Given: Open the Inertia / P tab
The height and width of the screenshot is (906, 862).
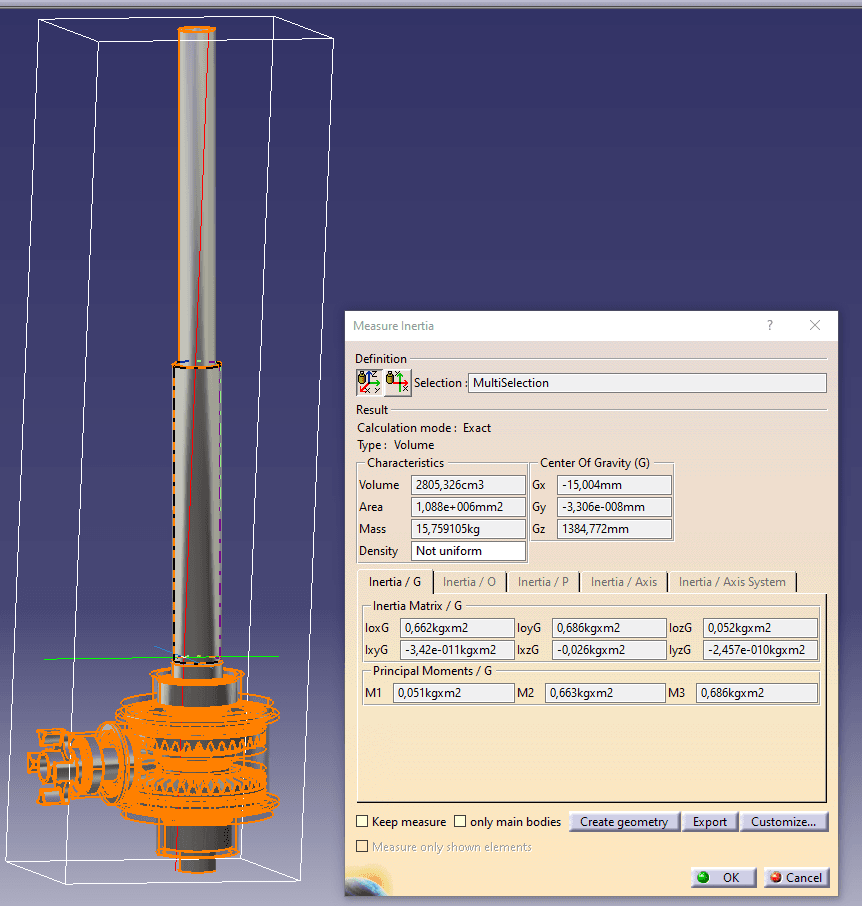Looking at the screenshot, I should pyautogui.click(x=543, y=582).
